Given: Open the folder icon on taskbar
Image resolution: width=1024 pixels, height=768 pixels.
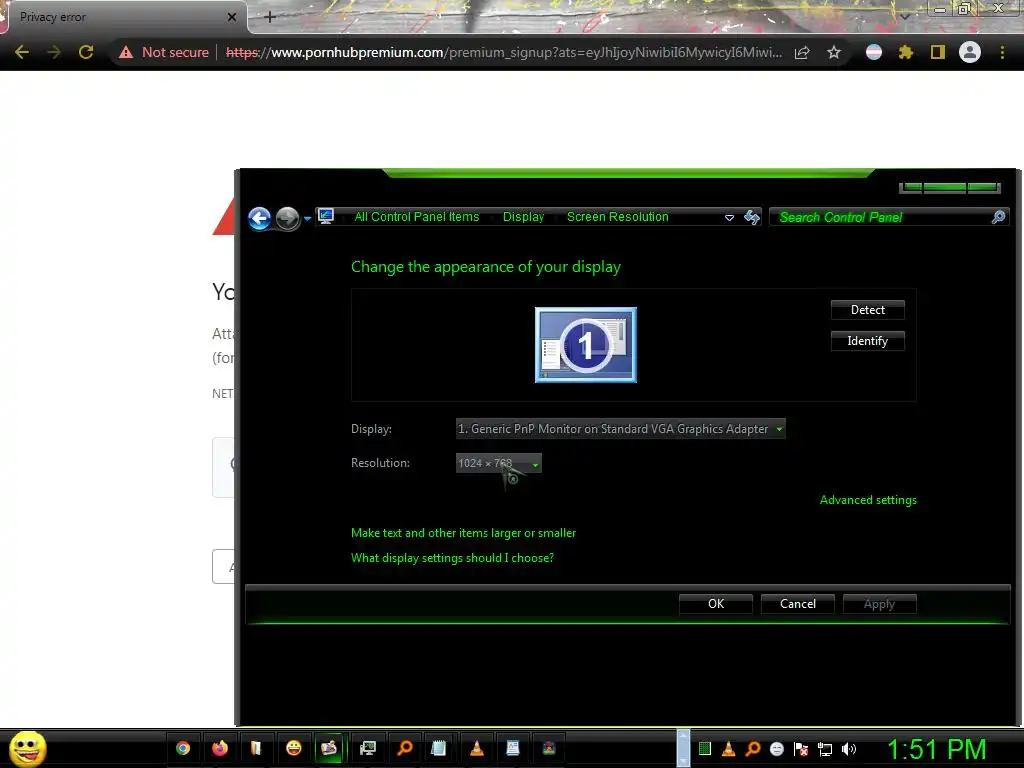Looking at the screenshot, I should 256,748.
